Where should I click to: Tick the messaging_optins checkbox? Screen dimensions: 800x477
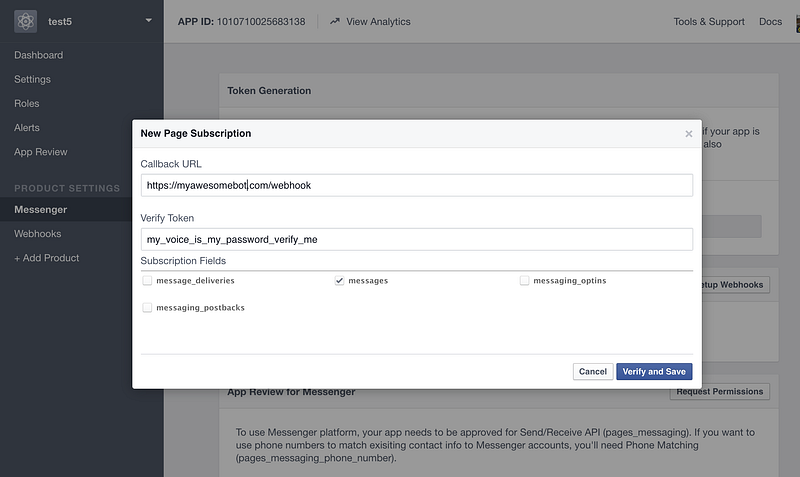point(524,281)
